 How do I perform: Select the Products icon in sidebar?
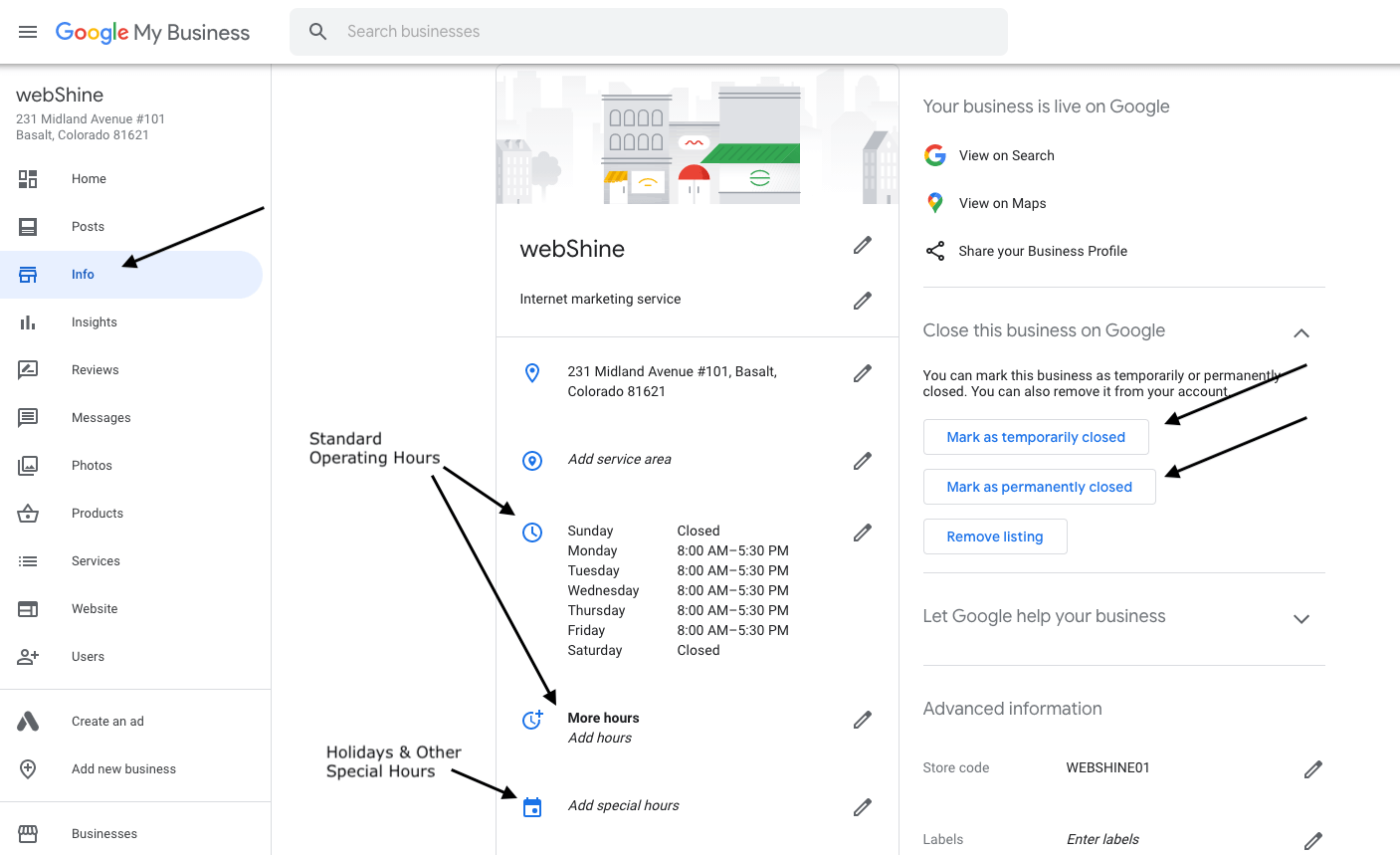click(x=27, y=513)
